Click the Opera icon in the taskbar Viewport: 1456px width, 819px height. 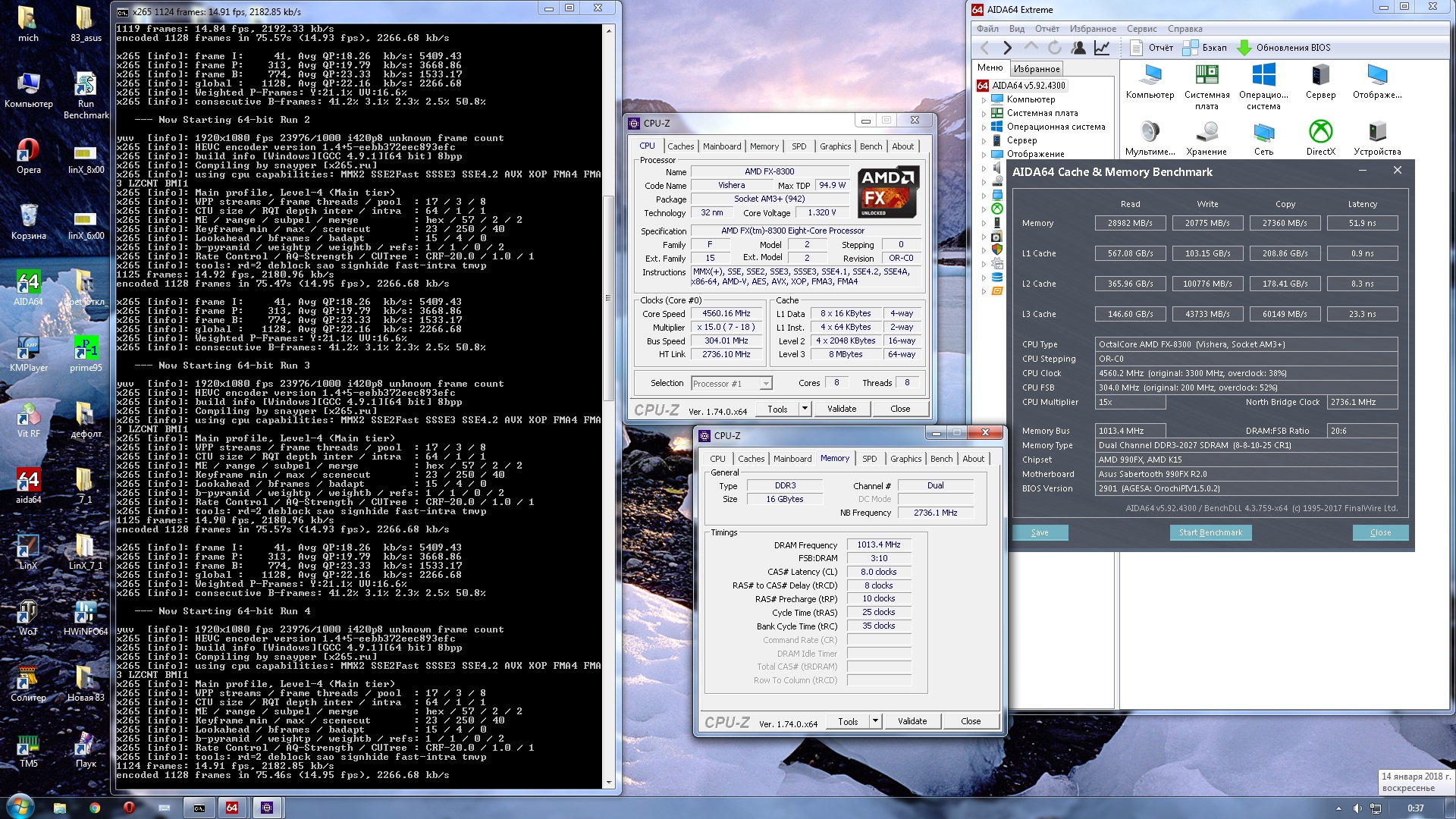(129, 808)
